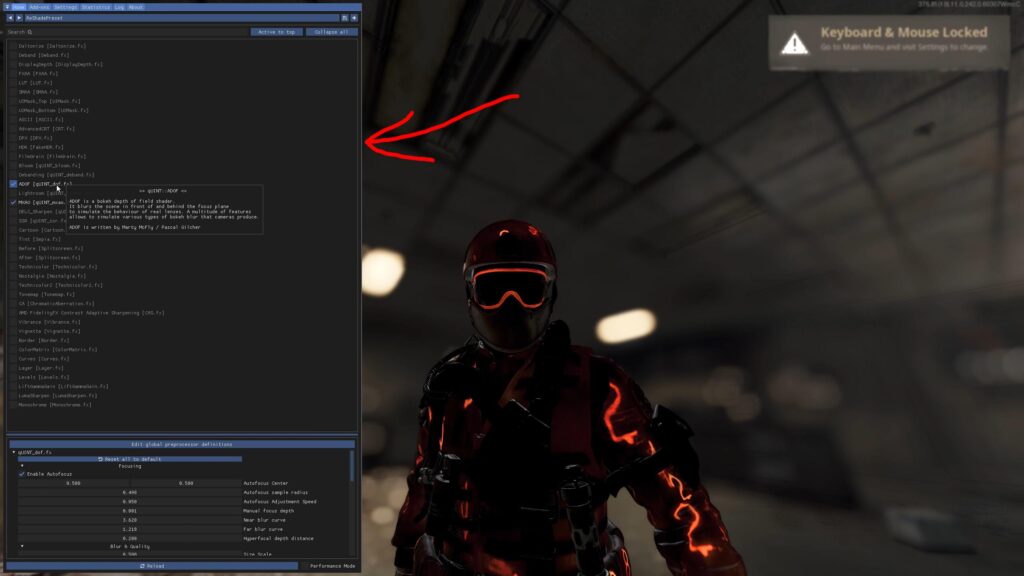1024x576 pixels.
Task: Select FilmGrain [FilmGrain.fx] row
Action: click(x=52, y=156)
